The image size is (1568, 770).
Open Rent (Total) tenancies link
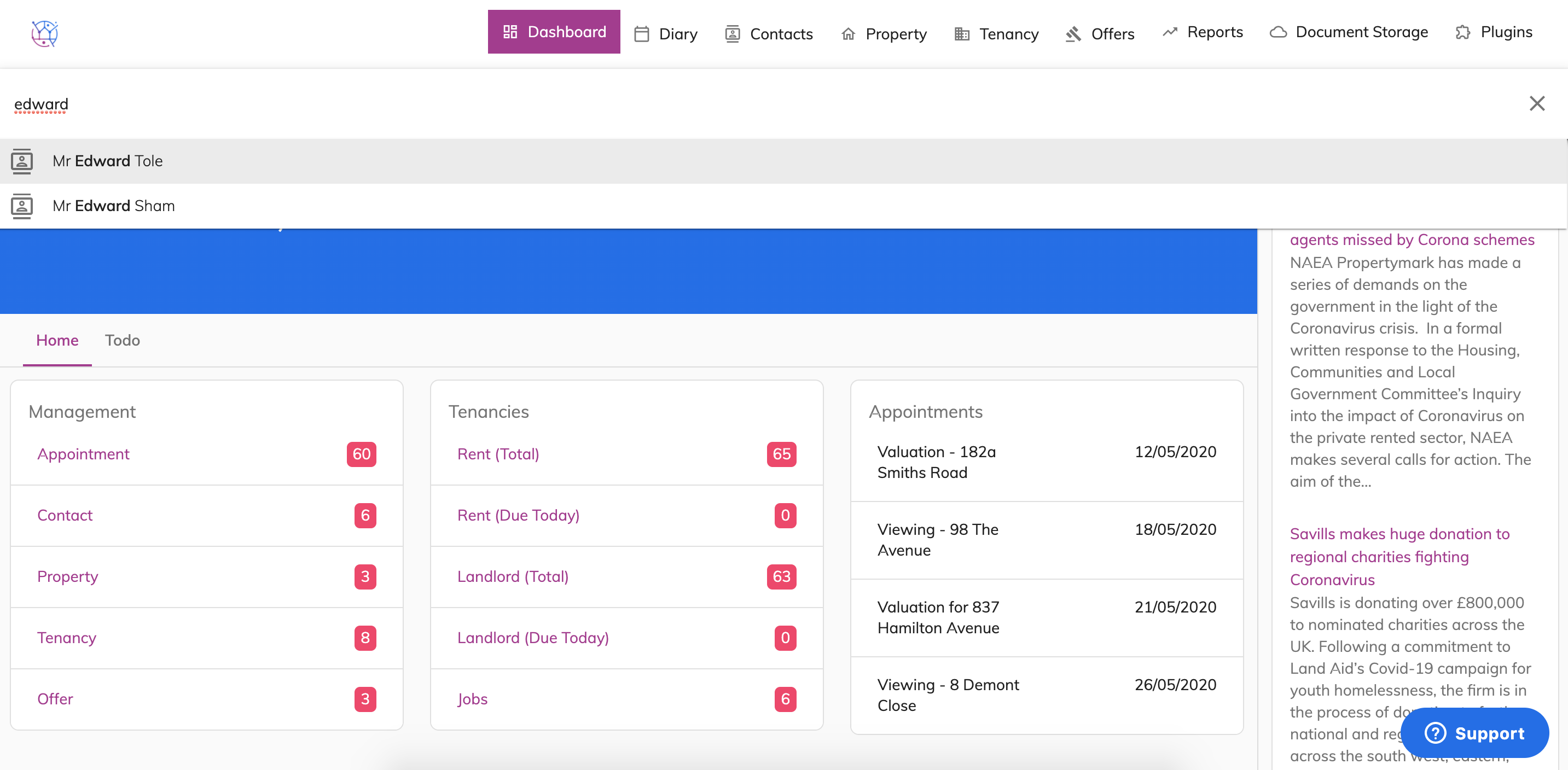pos(498,454)
